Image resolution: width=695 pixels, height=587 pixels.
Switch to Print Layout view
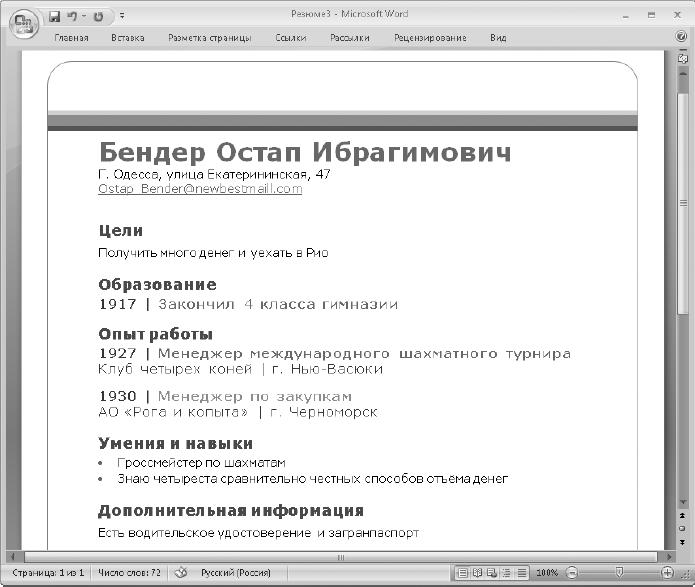[x=462, y=573]
